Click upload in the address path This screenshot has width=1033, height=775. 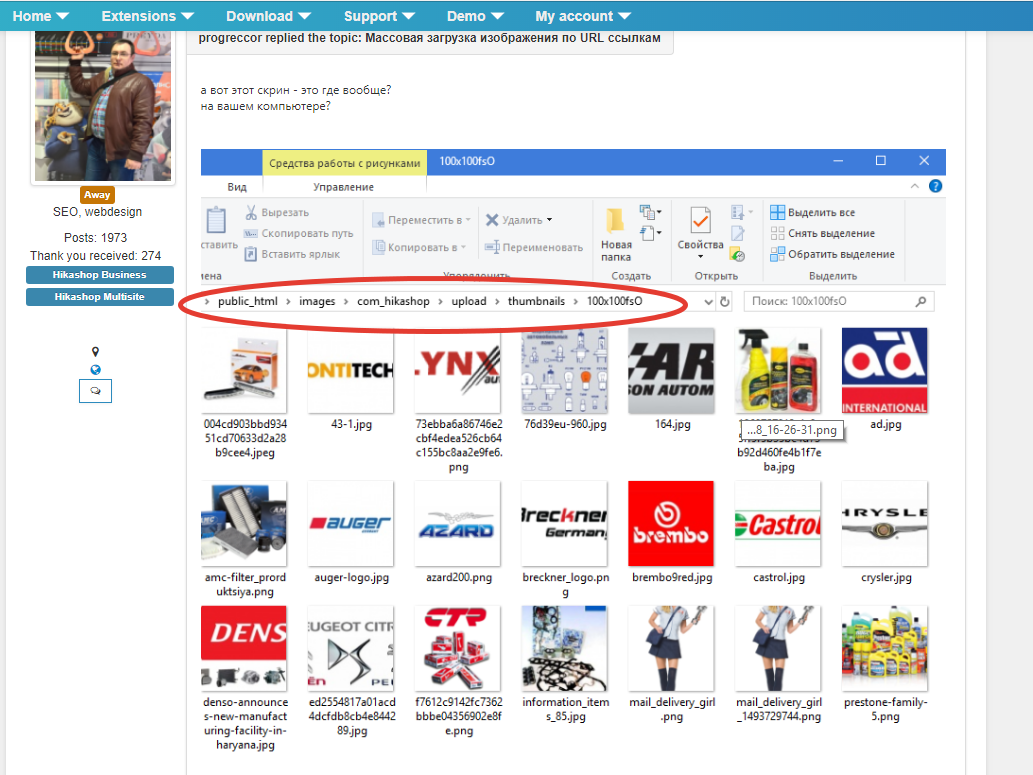click(x=469, y=301)
